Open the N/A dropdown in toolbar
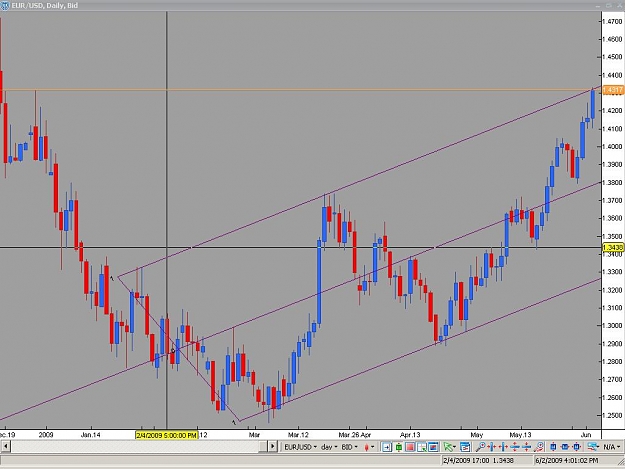Image resolution: width=625 pixels, height=469 pixels. [x=612, y=447]
